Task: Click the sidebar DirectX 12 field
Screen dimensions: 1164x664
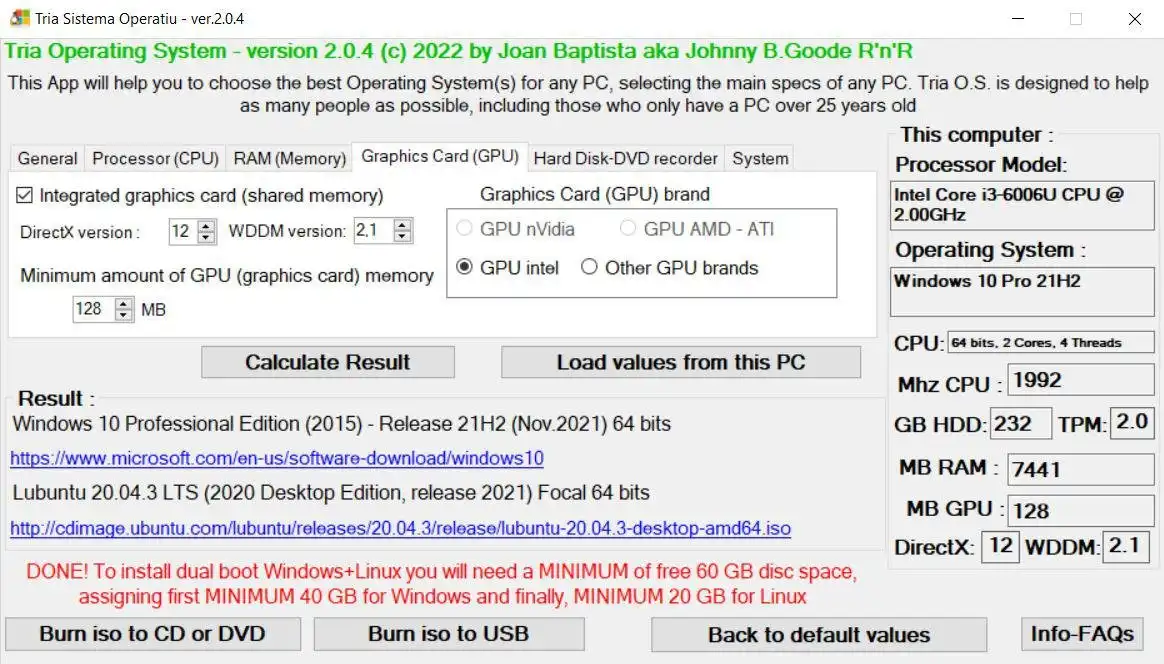Action: click(1000, 546)
